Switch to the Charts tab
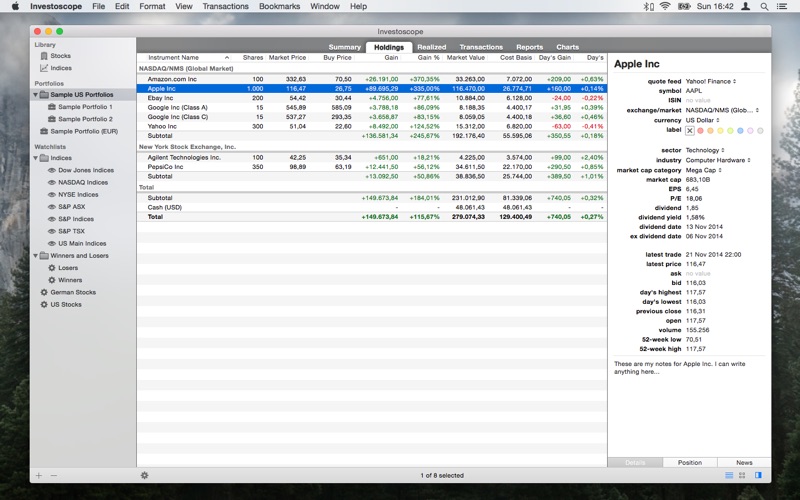800x500 pixels. pos(568,47)
